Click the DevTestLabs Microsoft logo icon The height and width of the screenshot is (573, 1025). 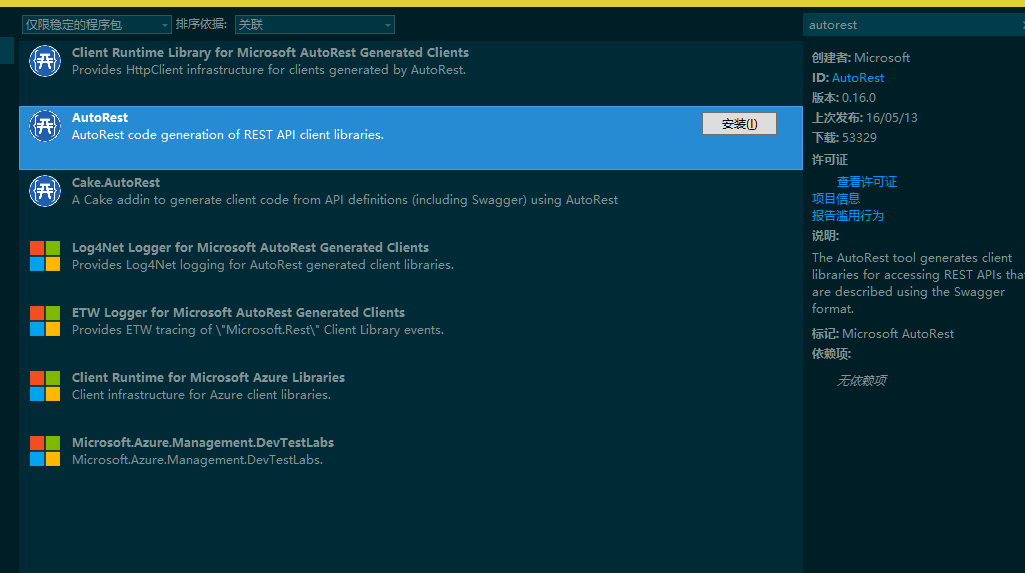coord(45,451)
